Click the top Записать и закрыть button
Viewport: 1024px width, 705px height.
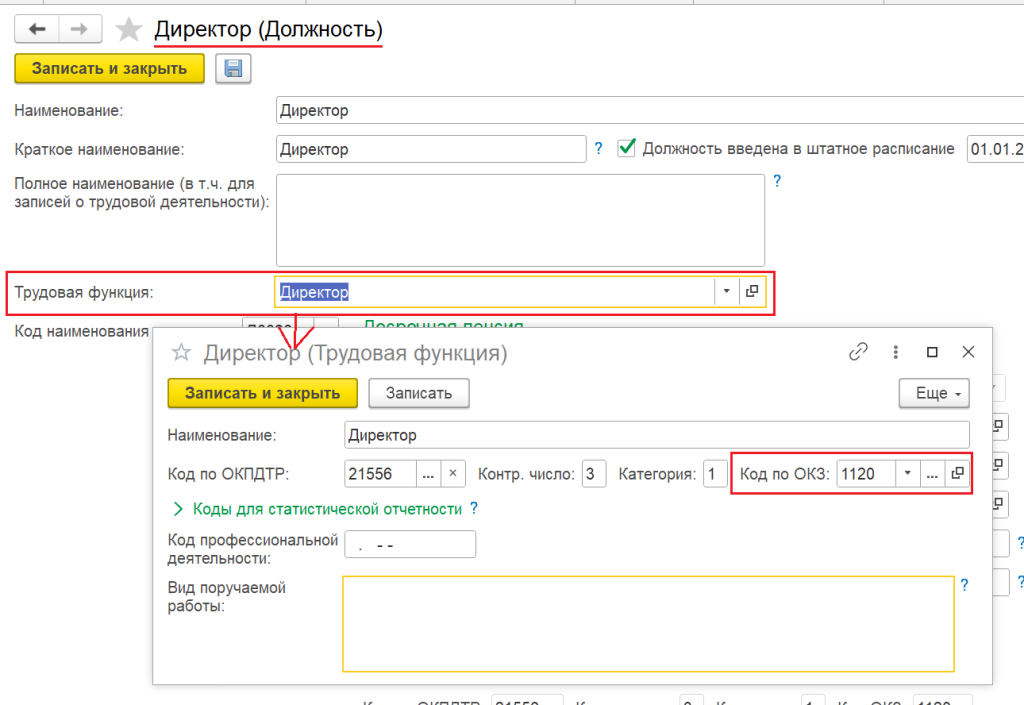tap(109, 69)
